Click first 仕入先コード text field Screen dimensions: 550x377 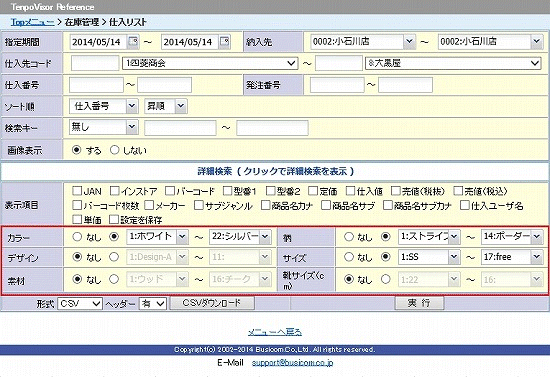(x=95, y=63)
